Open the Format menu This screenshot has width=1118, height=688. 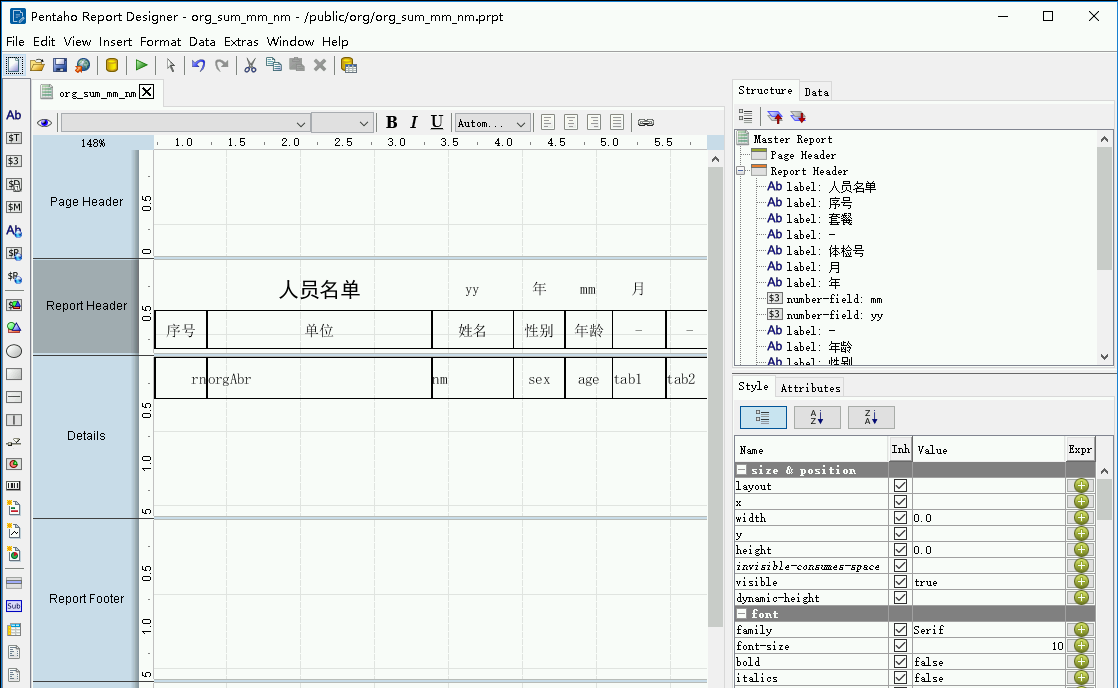pyautogui.click(x=160, y=41)
